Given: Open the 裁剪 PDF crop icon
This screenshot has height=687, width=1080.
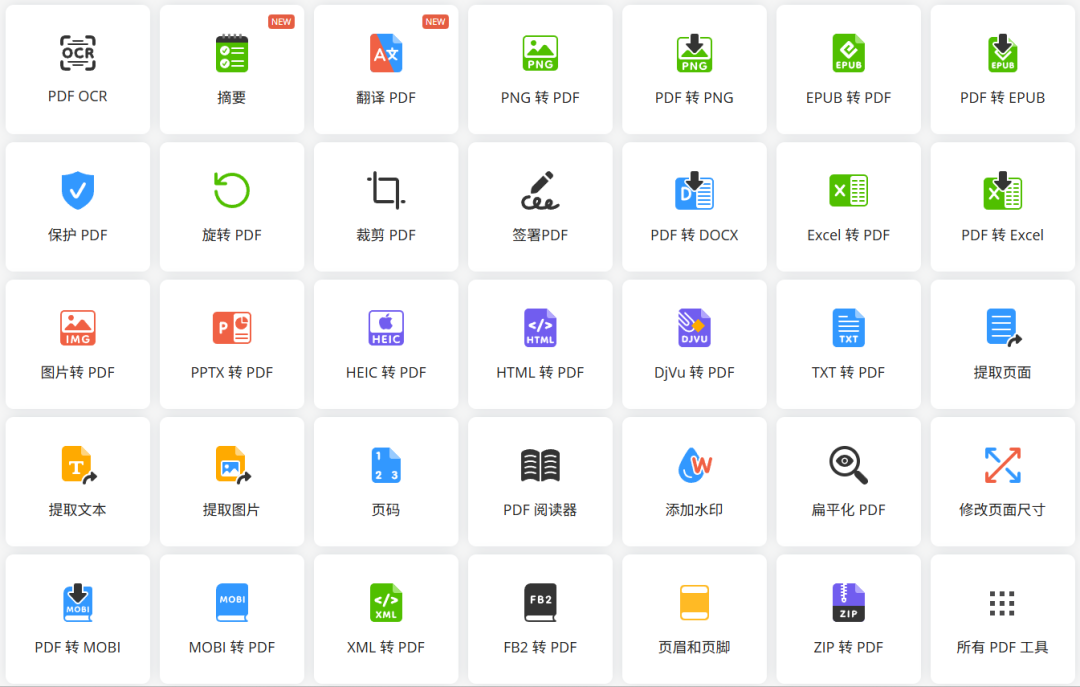Looking at the screenshot, I should tap(386, 190).
